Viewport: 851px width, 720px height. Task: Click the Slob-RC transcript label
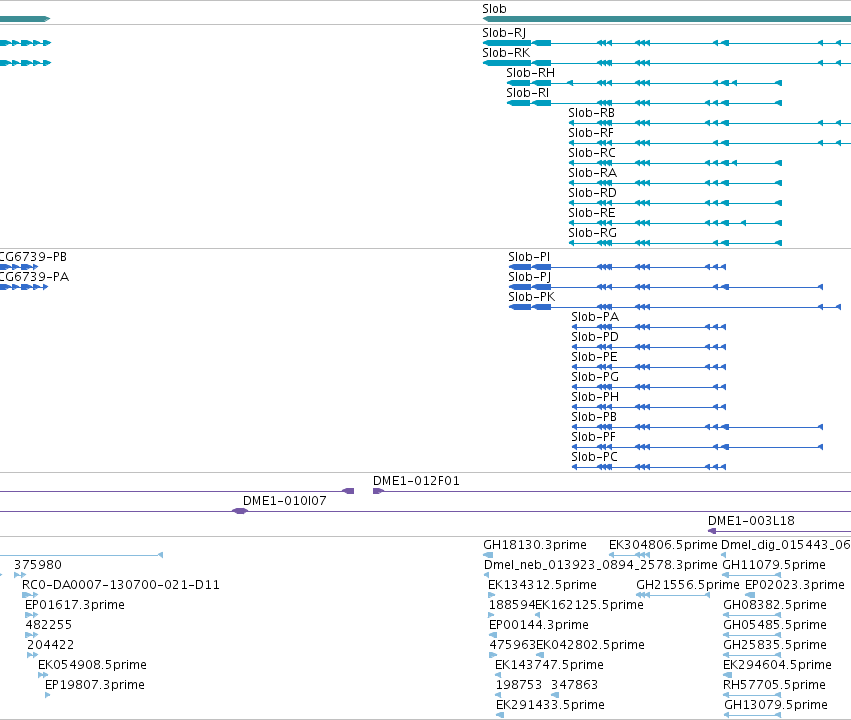592,153
